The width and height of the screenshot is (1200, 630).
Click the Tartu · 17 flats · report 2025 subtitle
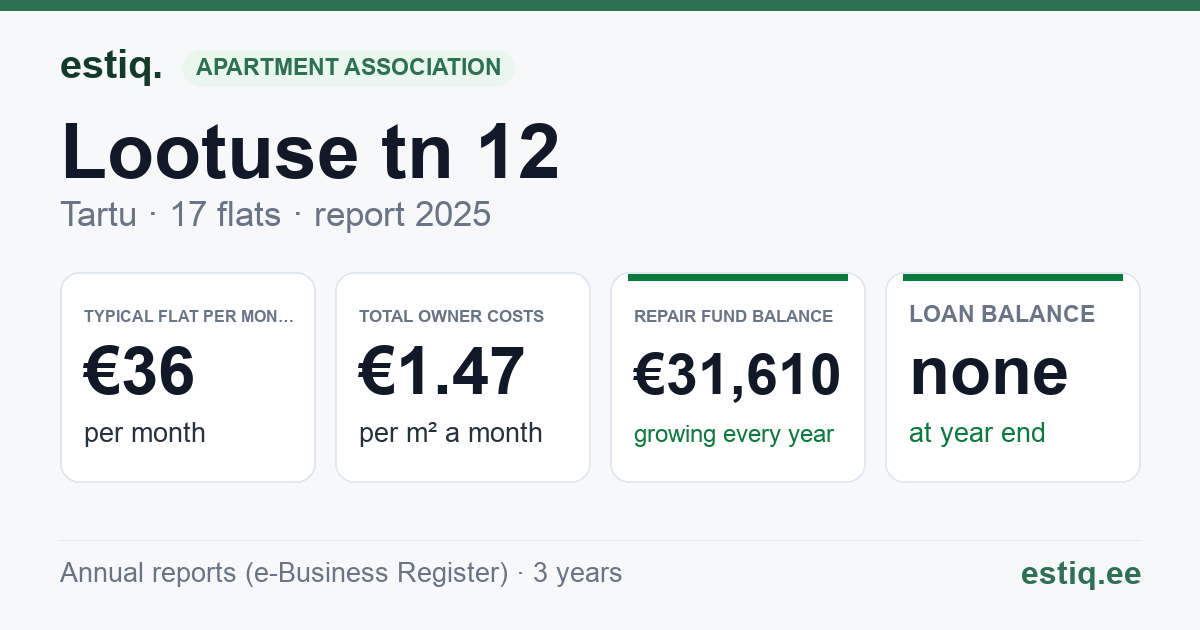click(x=275, y=214)
